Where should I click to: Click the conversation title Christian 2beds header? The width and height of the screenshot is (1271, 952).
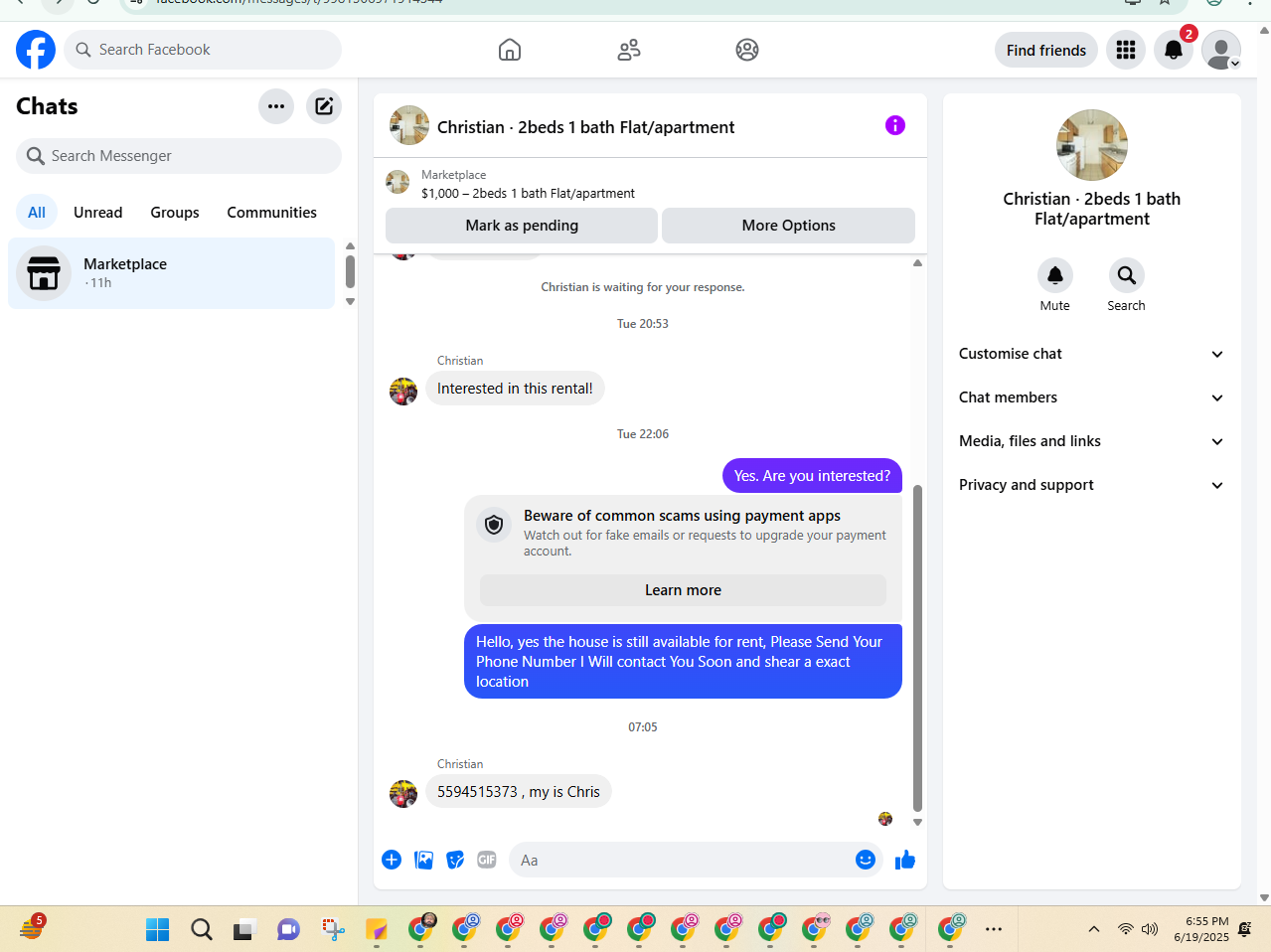pos(586,127)
